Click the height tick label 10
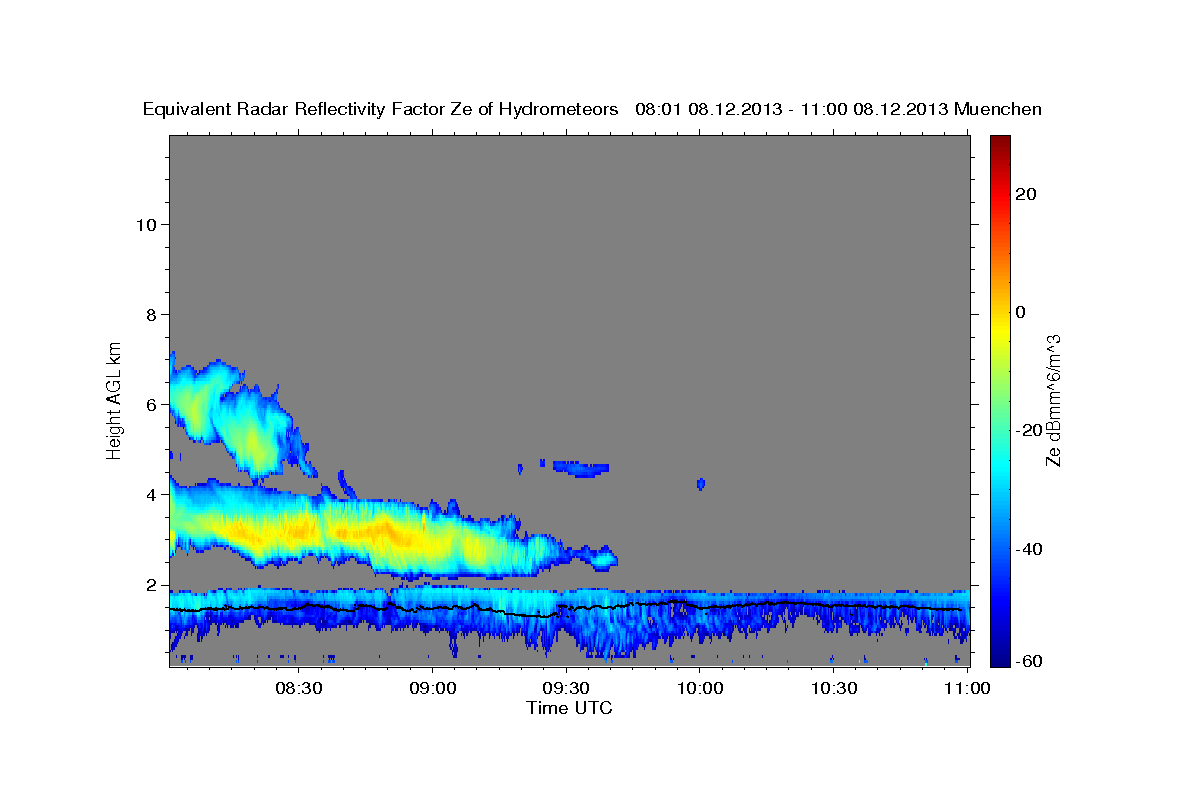Viewport: 1200px width, 800px height. click(x=145, y=224)
